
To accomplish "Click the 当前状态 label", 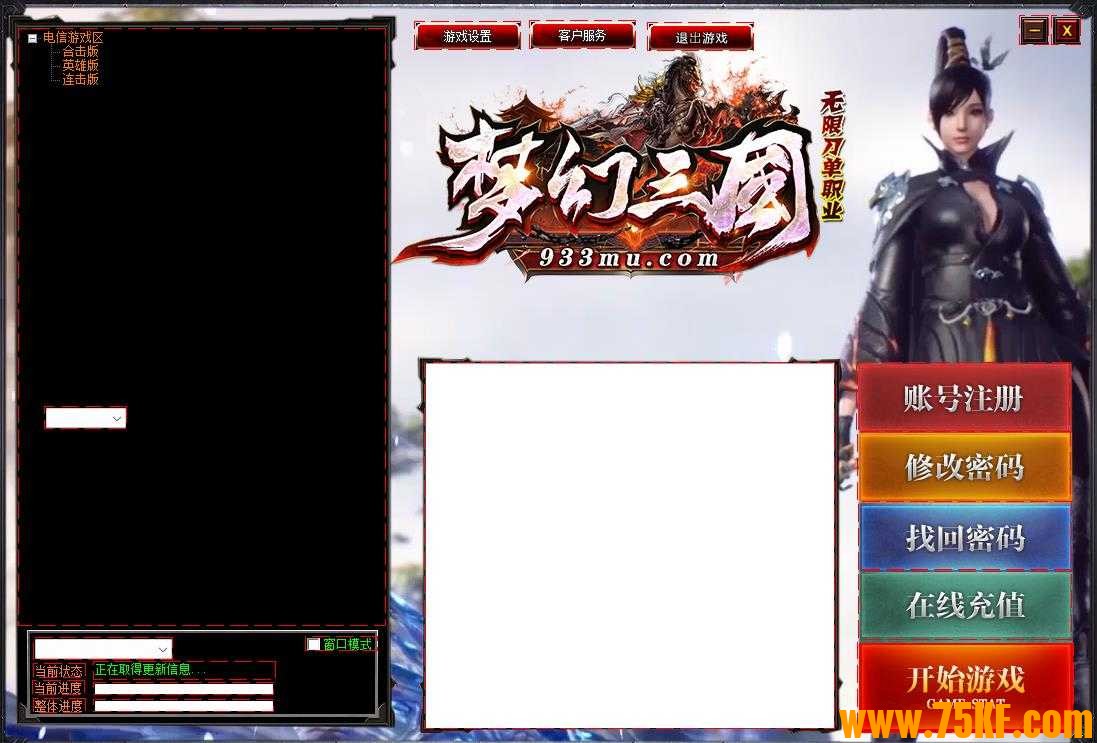I will click(59, 670).
